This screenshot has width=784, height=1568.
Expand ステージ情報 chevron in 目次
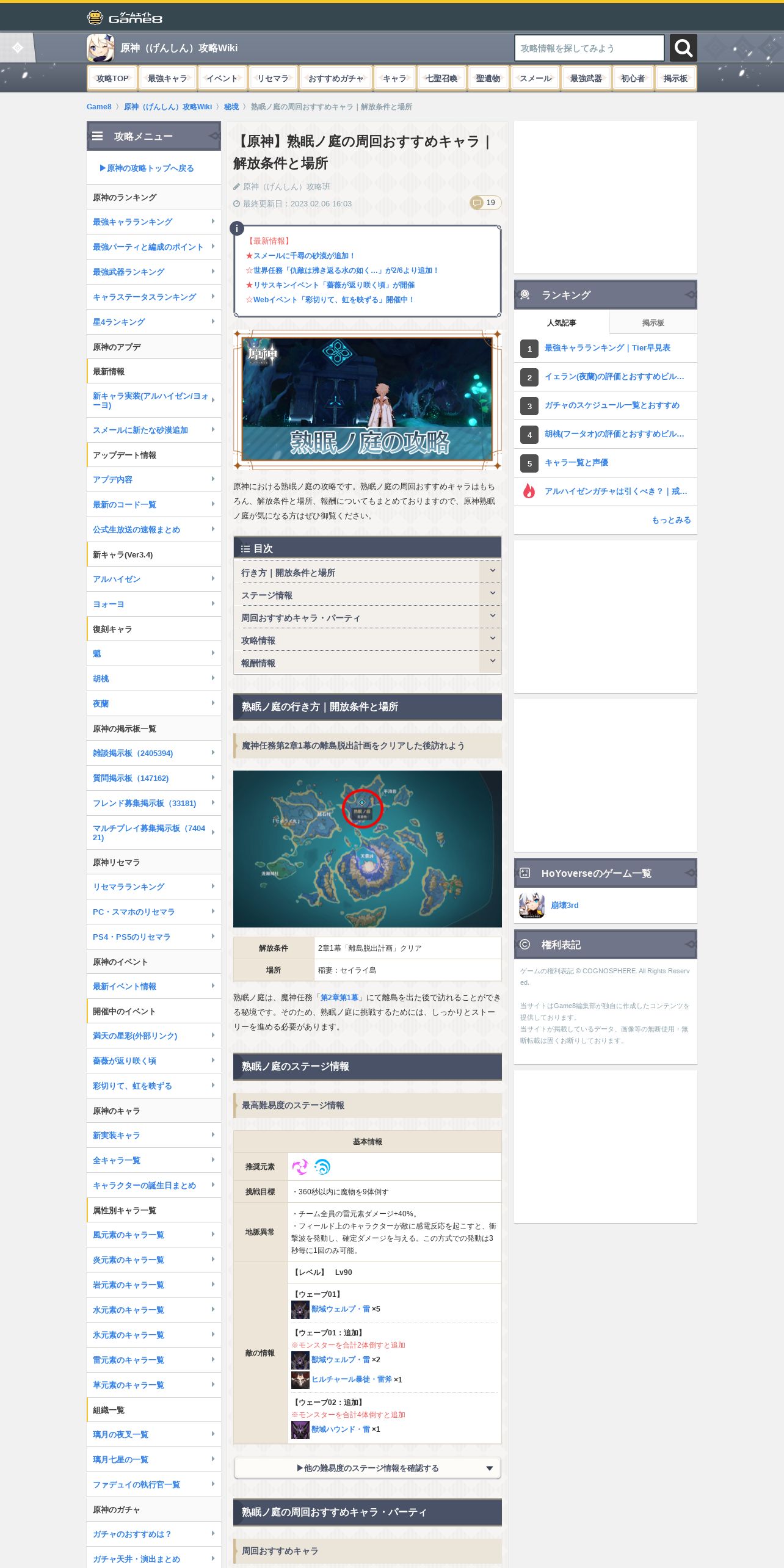(x=492, y=594)
